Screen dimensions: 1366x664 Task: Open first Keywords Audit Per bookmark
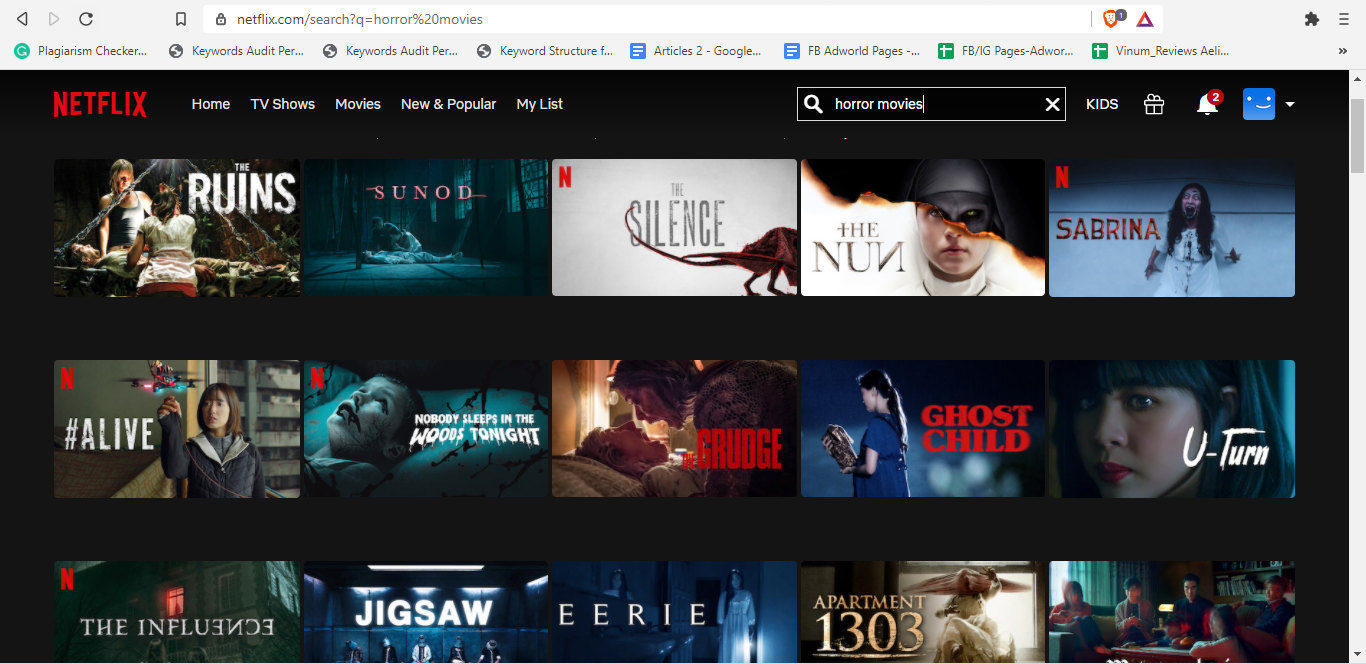(236, 50)
